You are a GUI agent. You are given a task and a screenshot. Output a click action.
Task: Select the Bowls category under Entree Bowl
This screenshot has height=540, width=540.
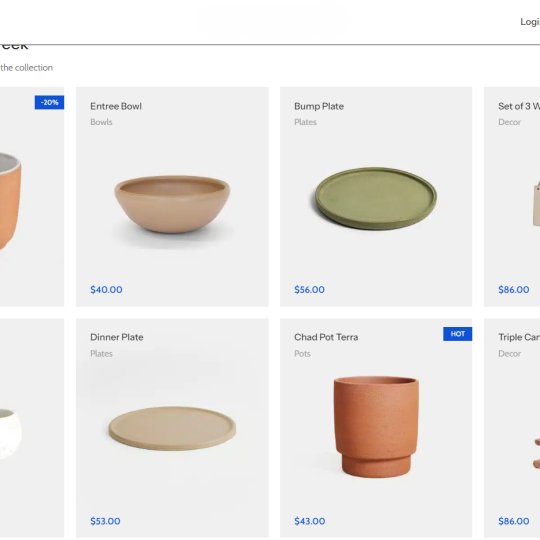tap(101, 122)
